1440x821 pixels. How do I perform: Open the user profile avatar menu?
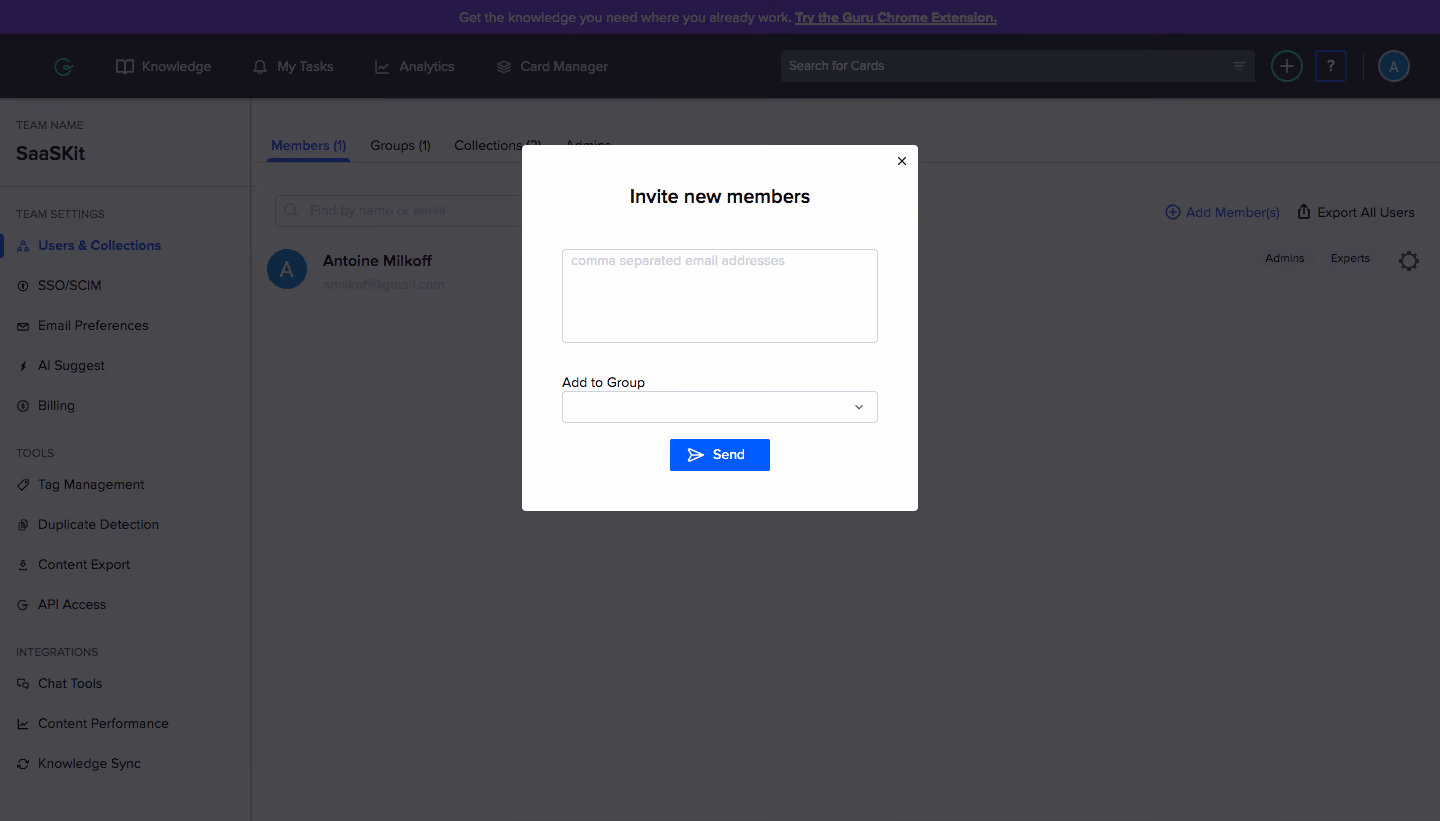1394,67
